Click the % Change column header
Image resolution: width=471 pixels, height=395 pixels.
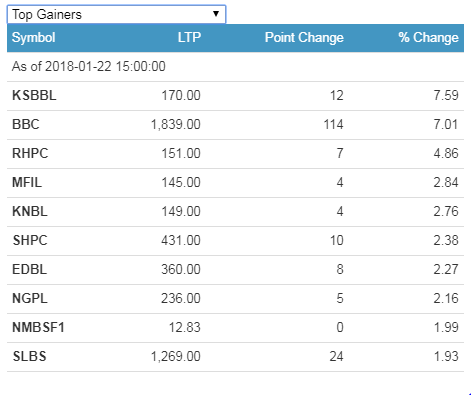click(x=428, y=37)
